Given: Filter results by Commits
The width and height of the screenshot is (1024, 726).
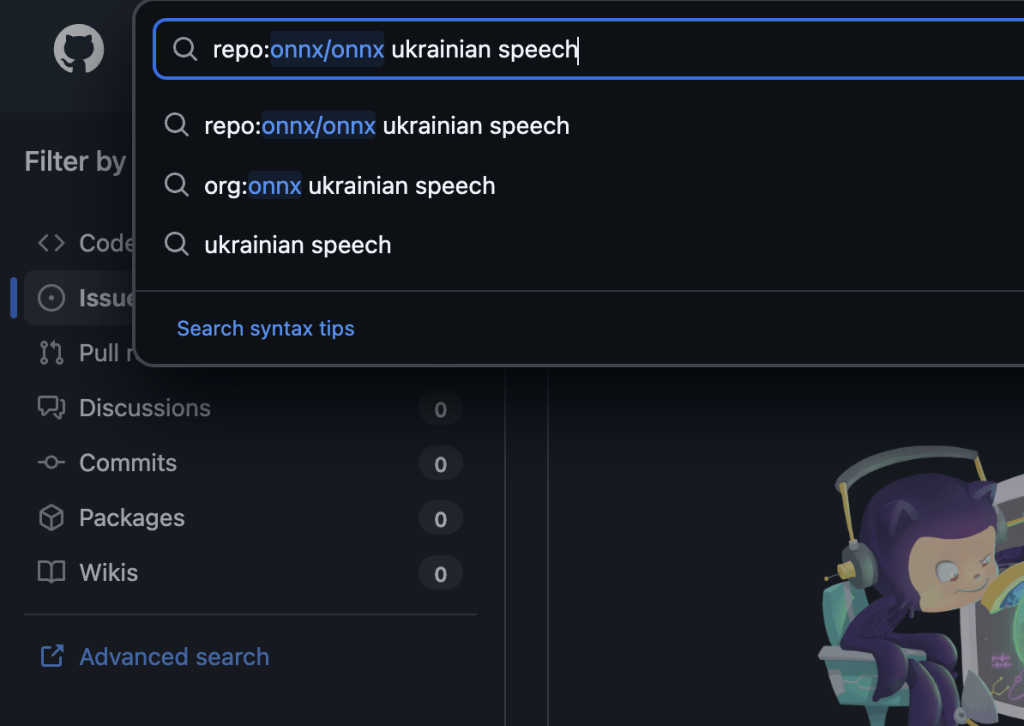Looking at the screenshot, I should click(128, 463).
